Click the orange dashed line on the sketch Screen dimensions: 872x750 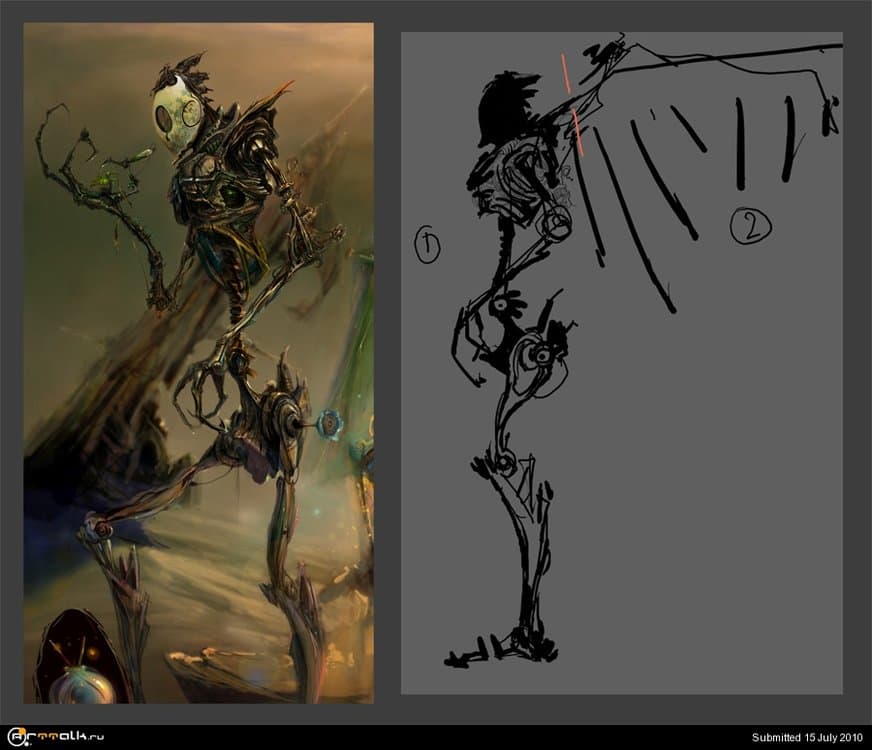click(x=572, y=108)
